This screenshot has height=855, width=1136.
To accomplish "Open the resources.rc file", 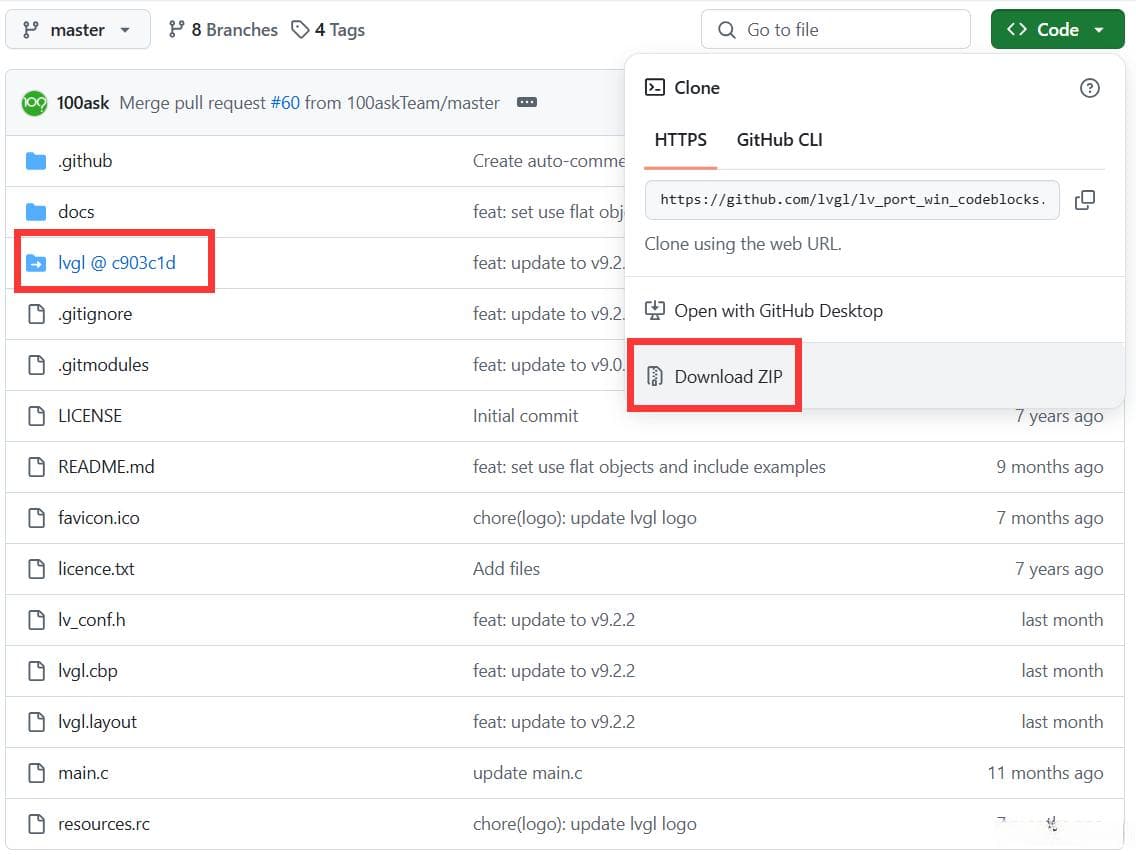I will pos(104,825).
